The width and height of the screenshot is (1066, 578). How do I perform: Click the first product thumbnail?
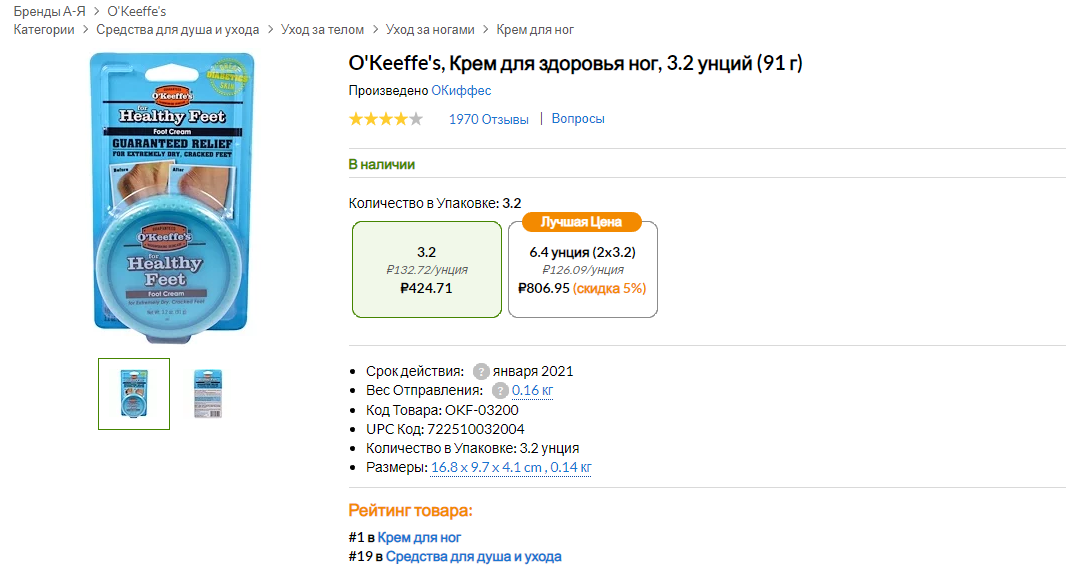[134, 394]
